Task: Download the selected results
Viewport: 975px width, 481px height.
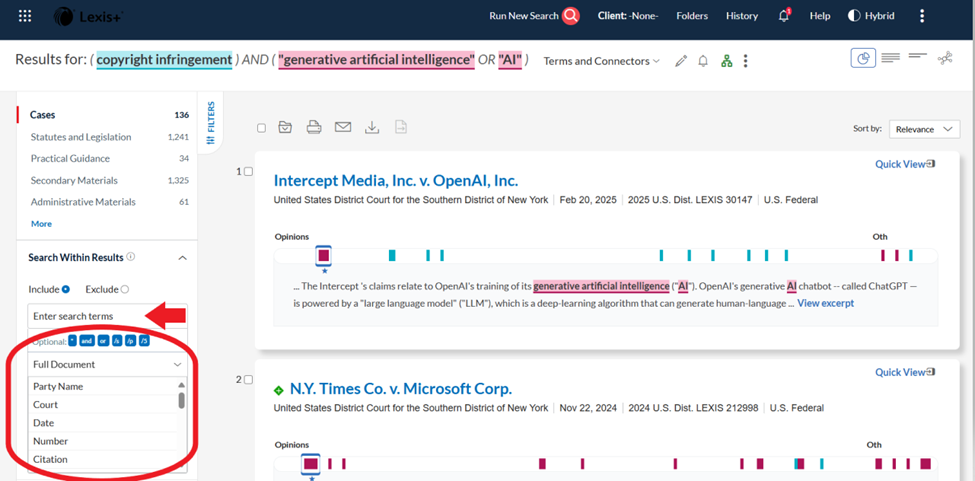Action: point(372,127)
